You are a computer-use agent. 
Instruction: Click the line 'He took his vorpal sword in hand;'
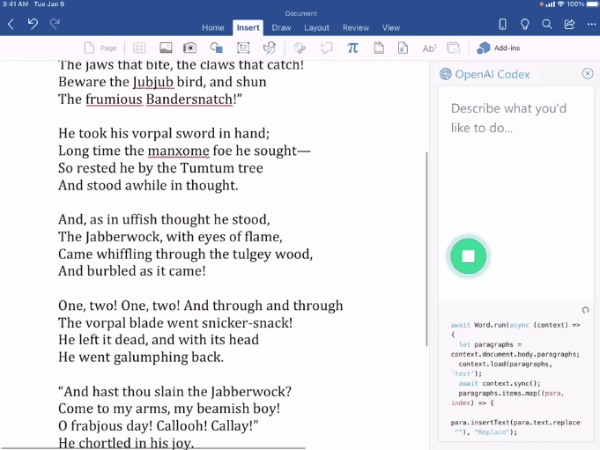[164, 133]
